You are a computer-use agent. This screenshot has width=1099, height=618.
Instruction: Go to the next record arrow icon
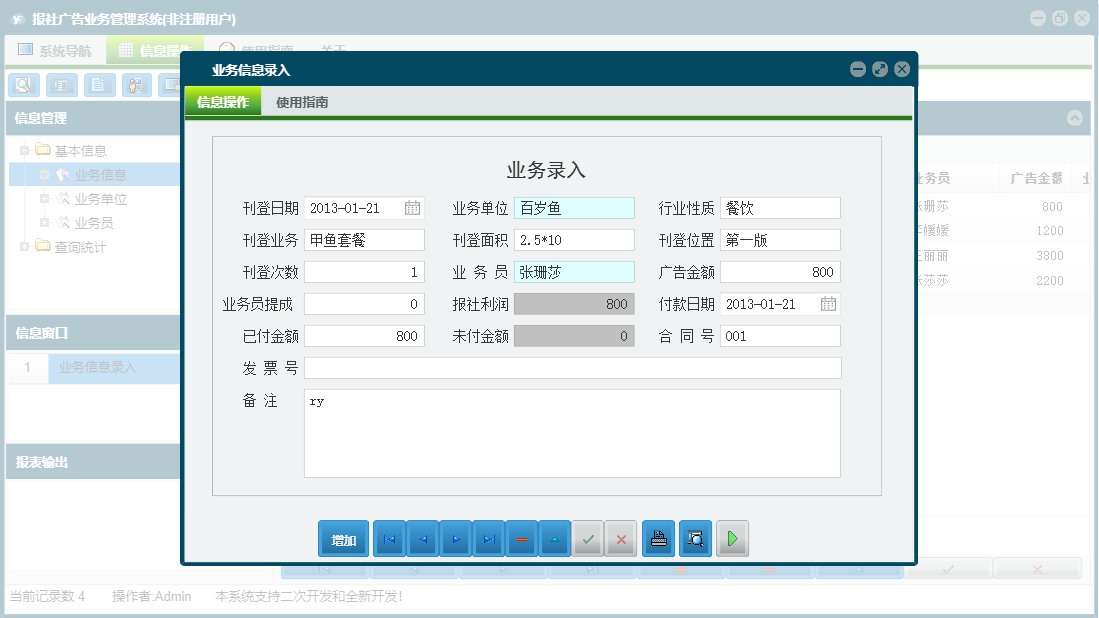(455, 538)
